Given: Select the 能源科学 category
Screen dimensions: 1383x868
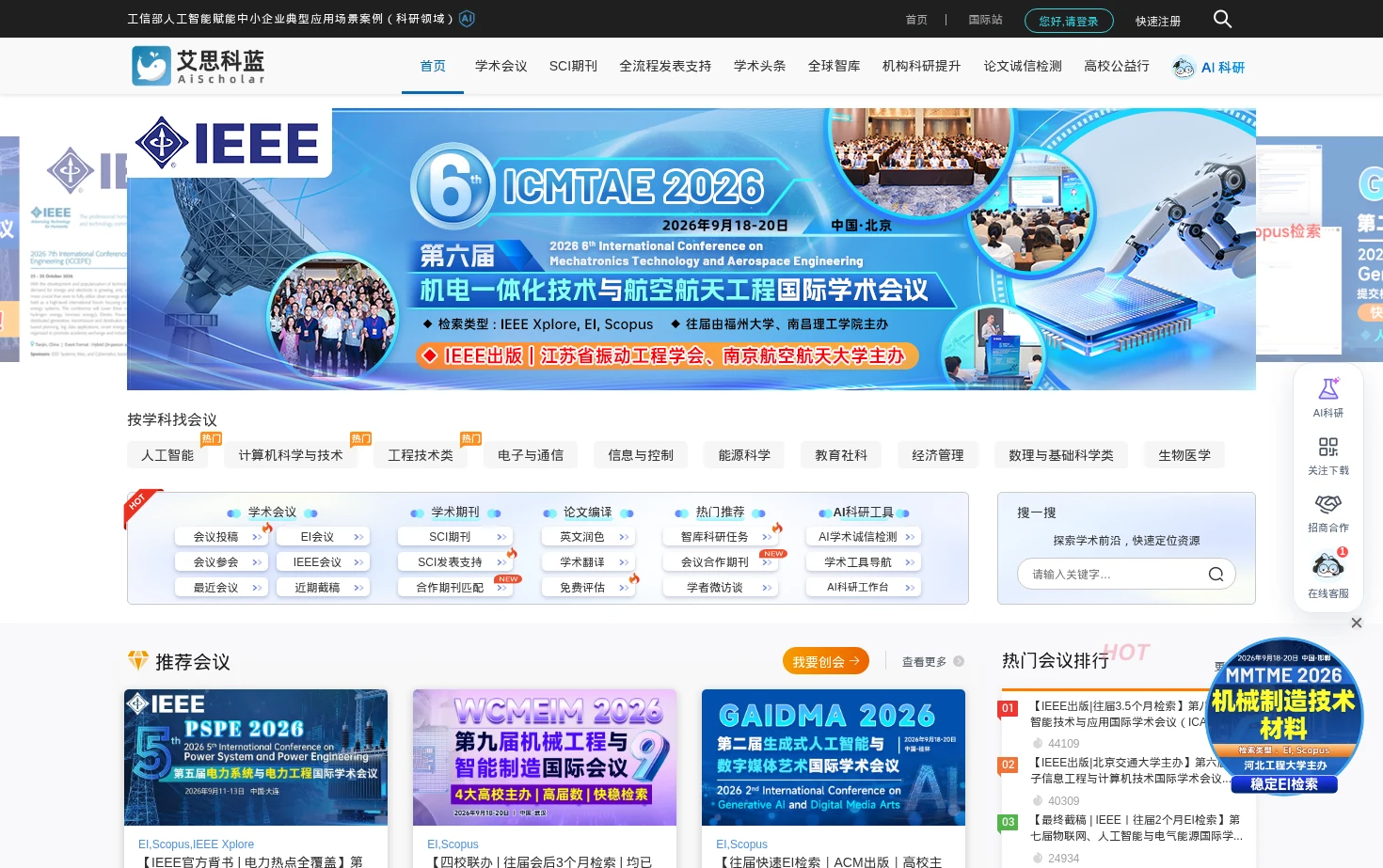Looking at the screenshot, I should 744,455.
